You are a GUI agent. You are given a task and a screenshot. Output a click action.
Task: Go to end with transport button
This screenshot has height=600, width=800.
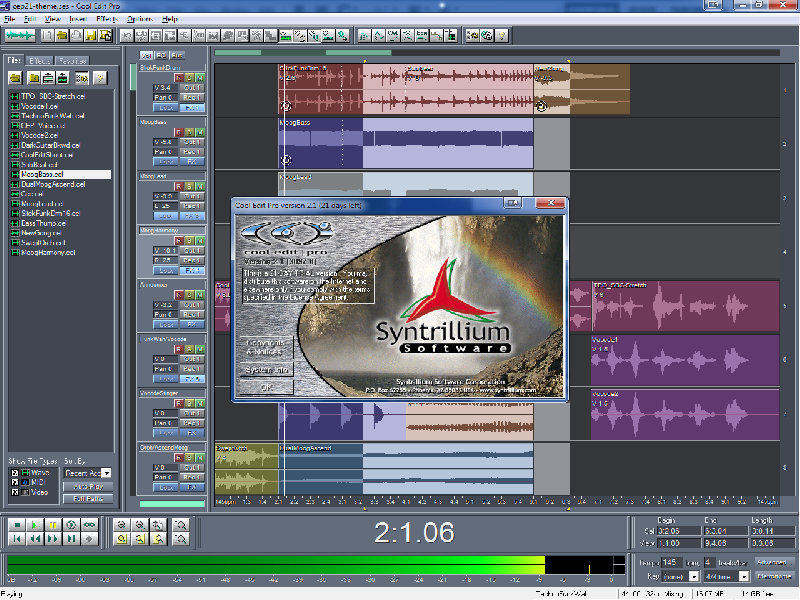click(x=71, y=538)
